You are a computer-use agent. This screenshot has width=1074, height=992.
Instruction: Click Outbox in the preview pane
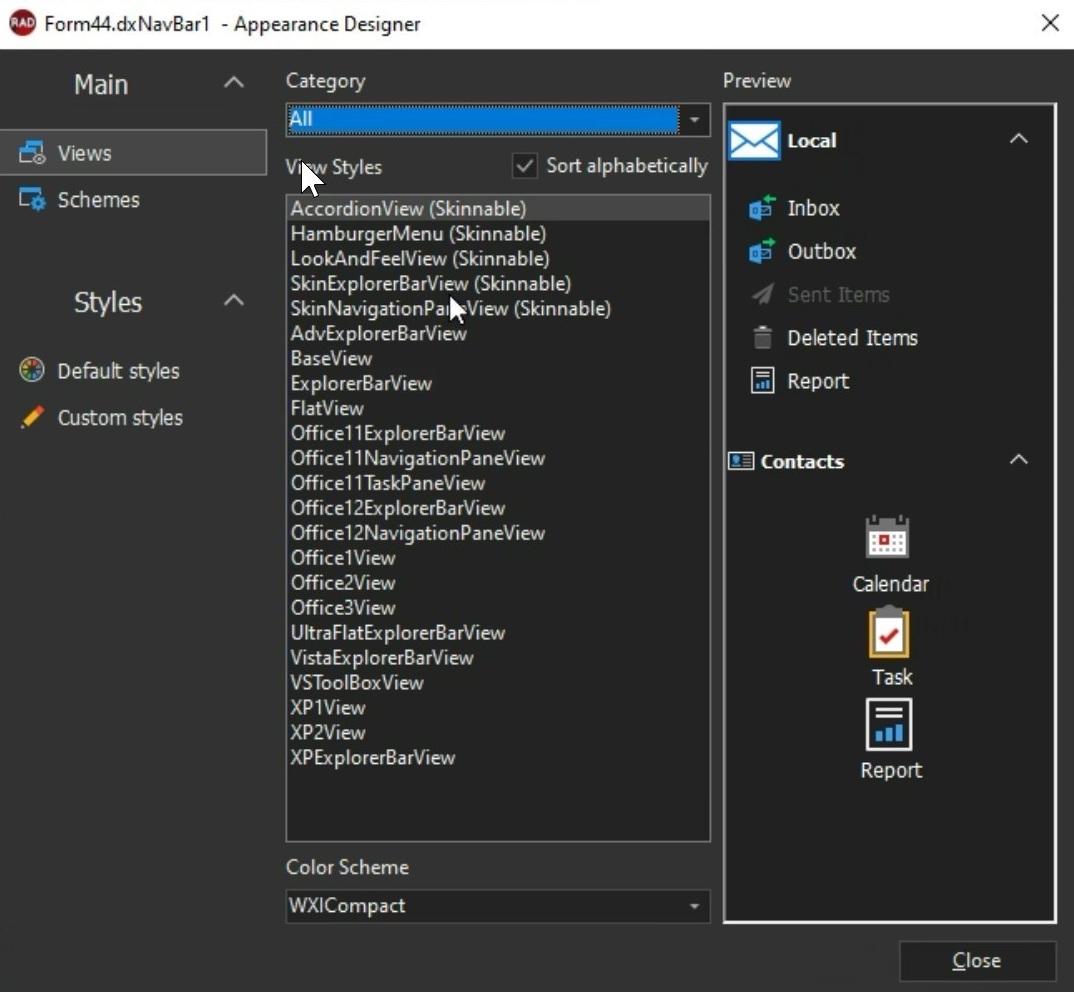tap(822, 251)
